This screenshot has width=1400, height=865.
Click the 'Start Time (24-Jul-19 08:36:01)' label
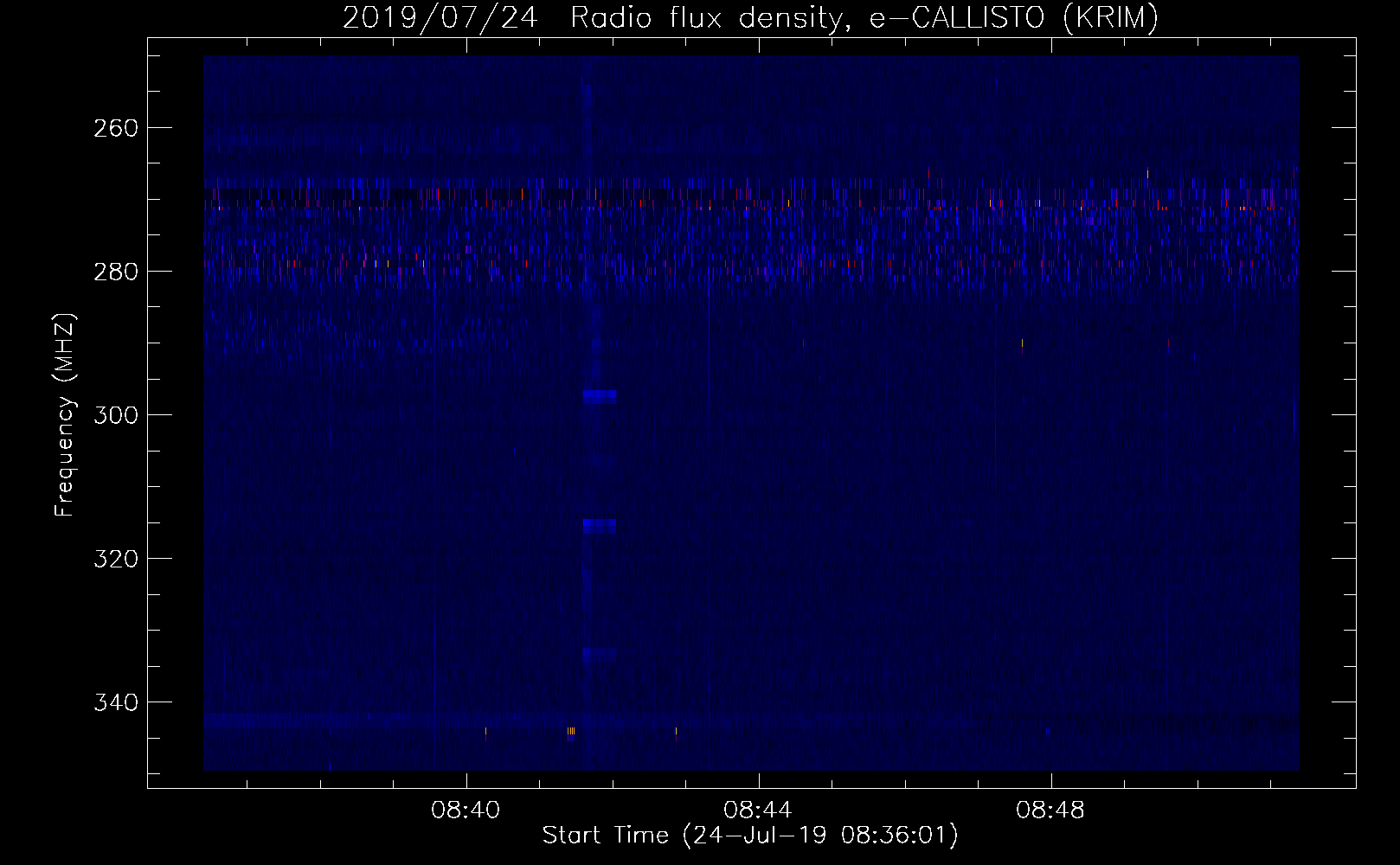click(x=750, y=836)
